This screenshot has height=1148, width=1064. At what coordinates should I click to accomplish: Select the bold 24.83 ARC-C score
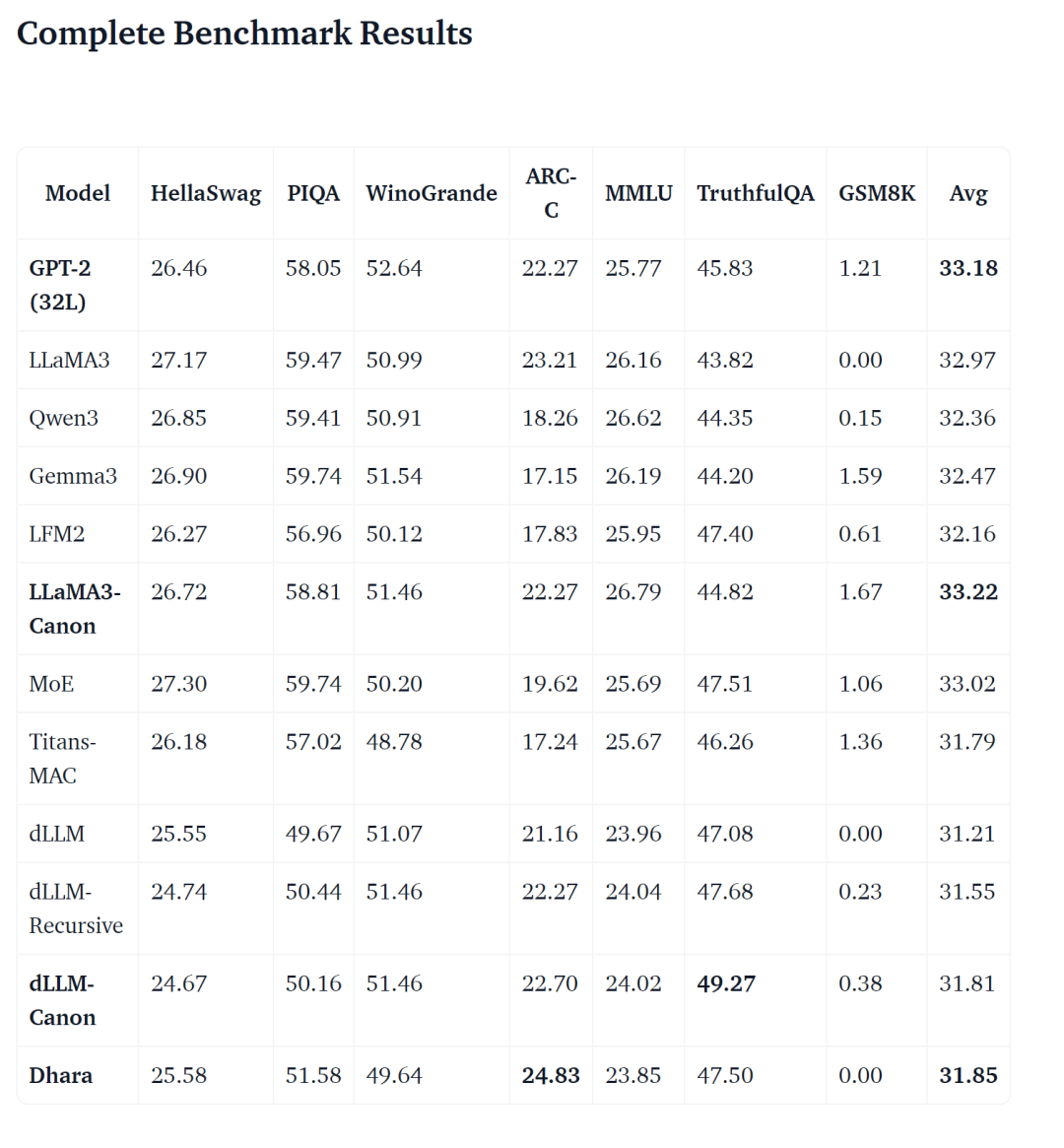(x=551, y=1075)
